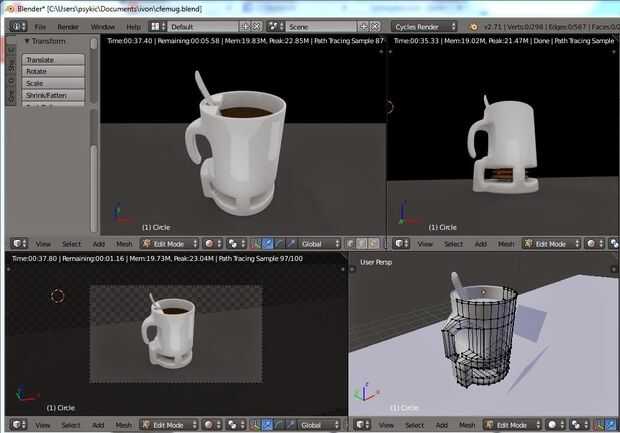Click the Translate button
The height and width of the screenshot is (433, 620).
[53, 60]
